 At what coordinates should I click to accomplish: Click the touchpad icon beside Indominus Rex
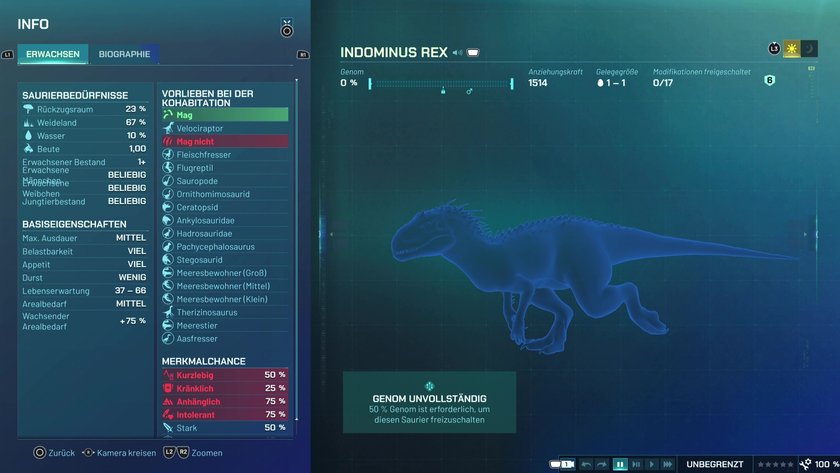click(x=473, y=52)
